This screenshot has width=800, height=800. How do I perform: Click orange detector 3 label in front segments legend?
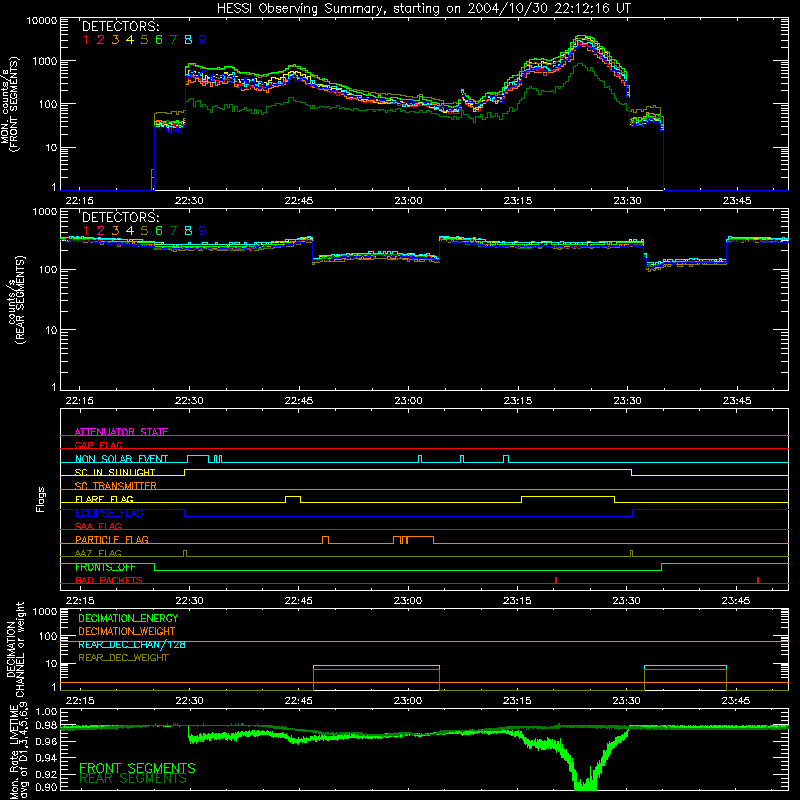(115, 40)
